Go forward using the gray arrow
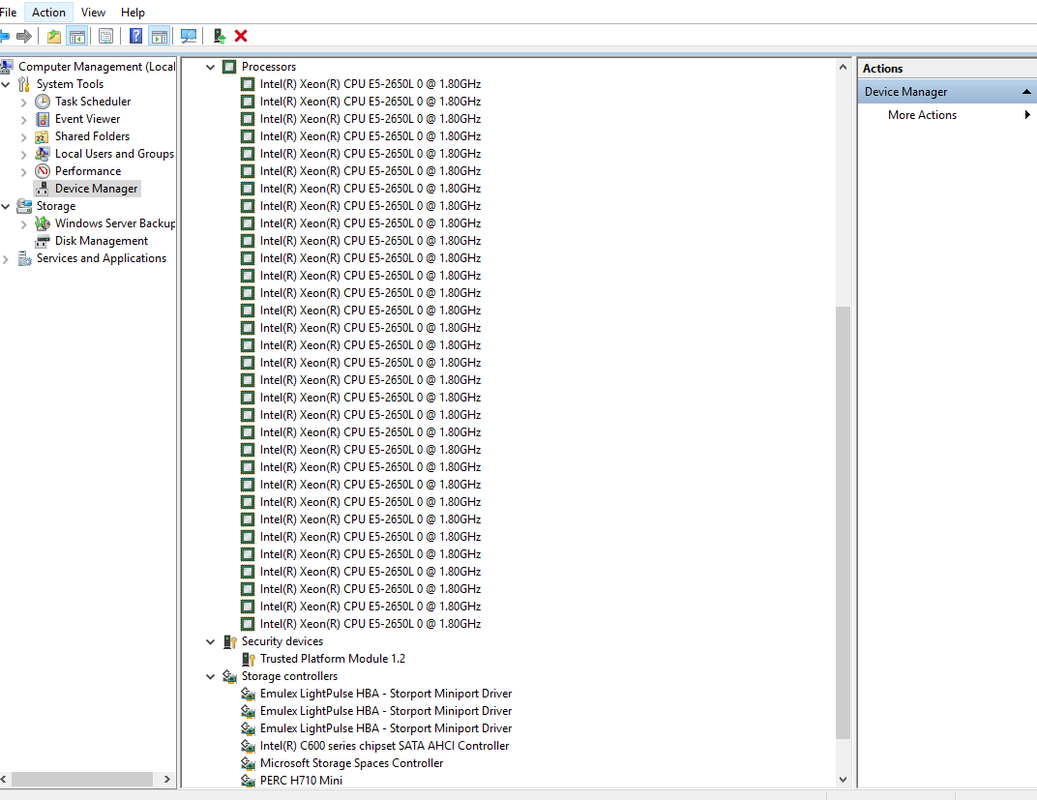This screenshot has height=800, width=1037. coord(24,36)
